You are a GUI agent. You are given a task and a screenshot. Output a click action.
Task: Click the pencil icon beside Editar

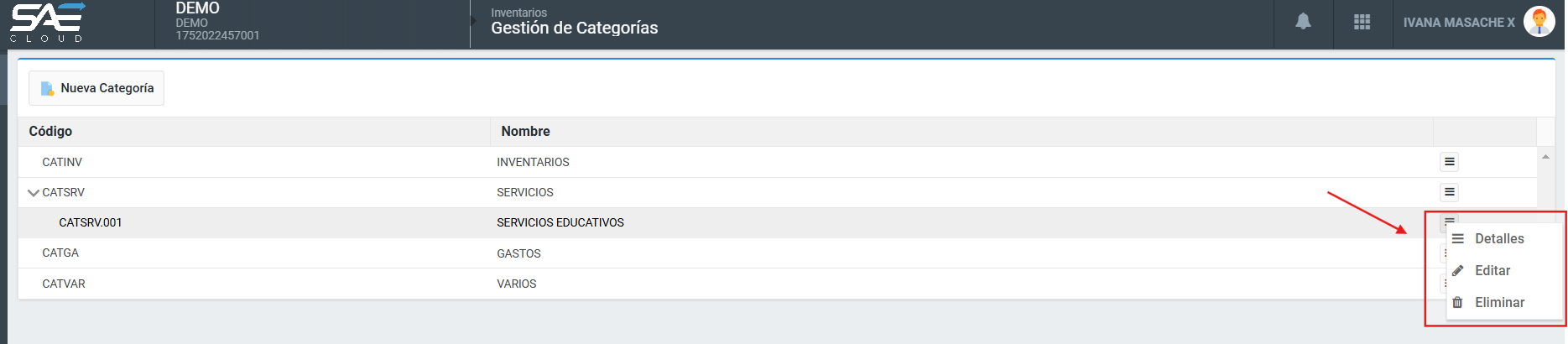pos(1458,270)
